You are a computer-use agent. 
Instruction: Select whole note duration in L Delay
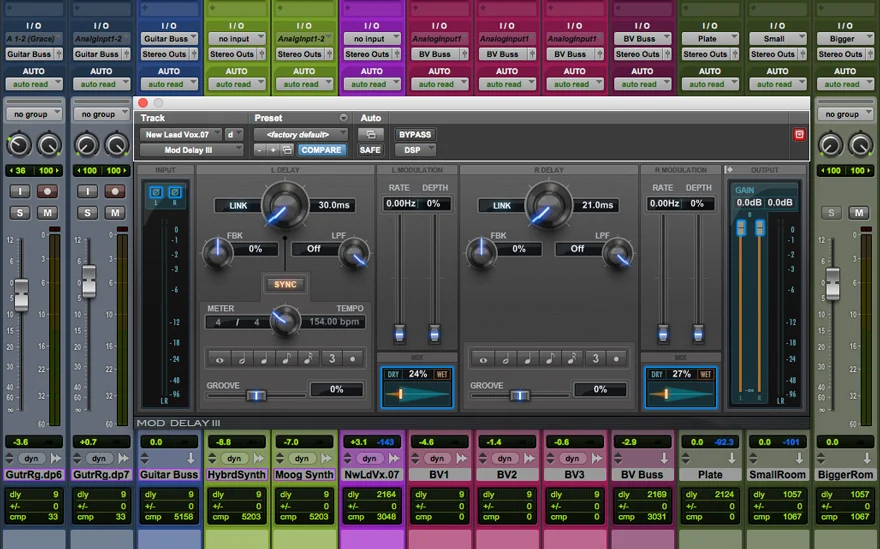tap(219, 359)
